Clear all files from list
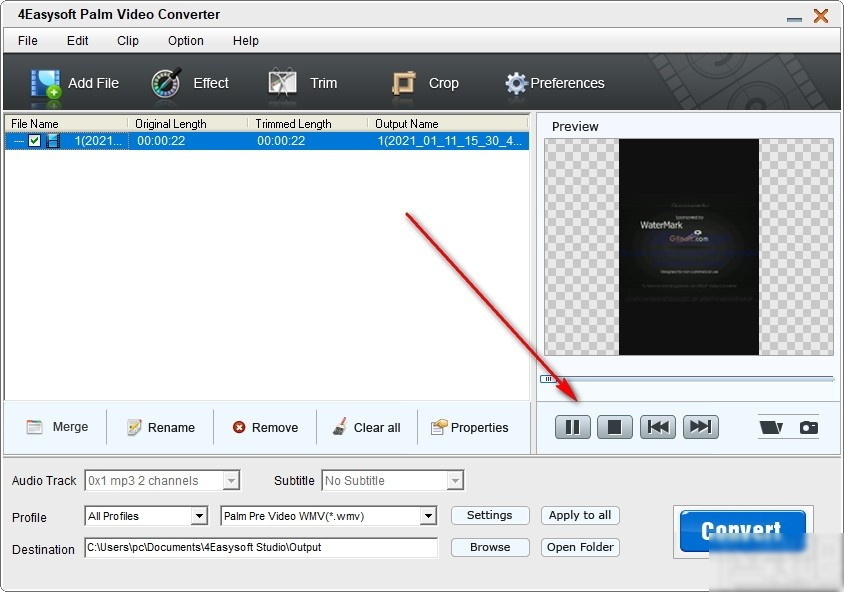The width and height of the screenshot is (844, 592). click(367, 427)
